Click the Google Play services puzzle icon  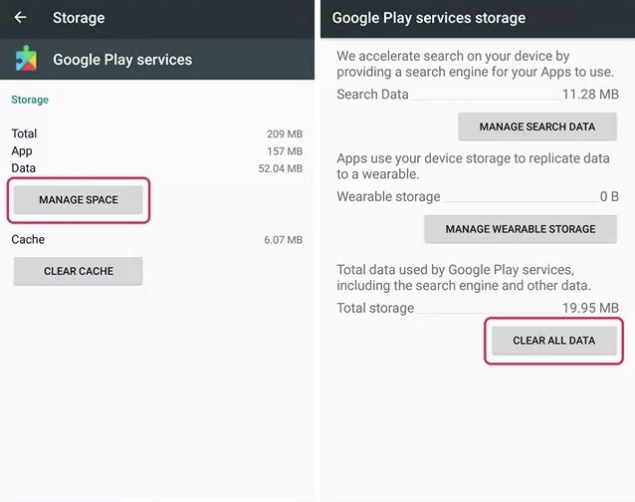(26, 60)
